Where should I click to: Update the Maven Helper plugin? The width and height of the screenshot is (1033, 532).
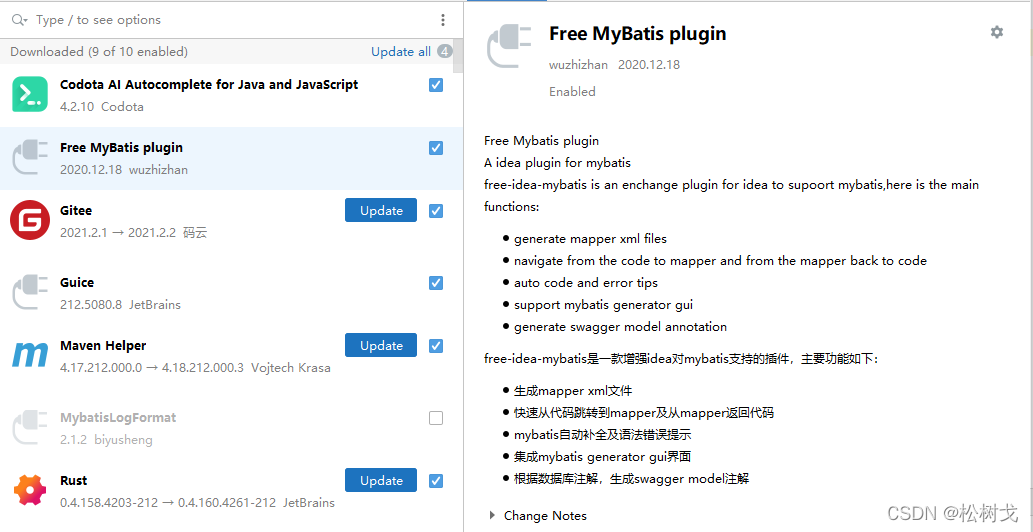click(381, 346)
